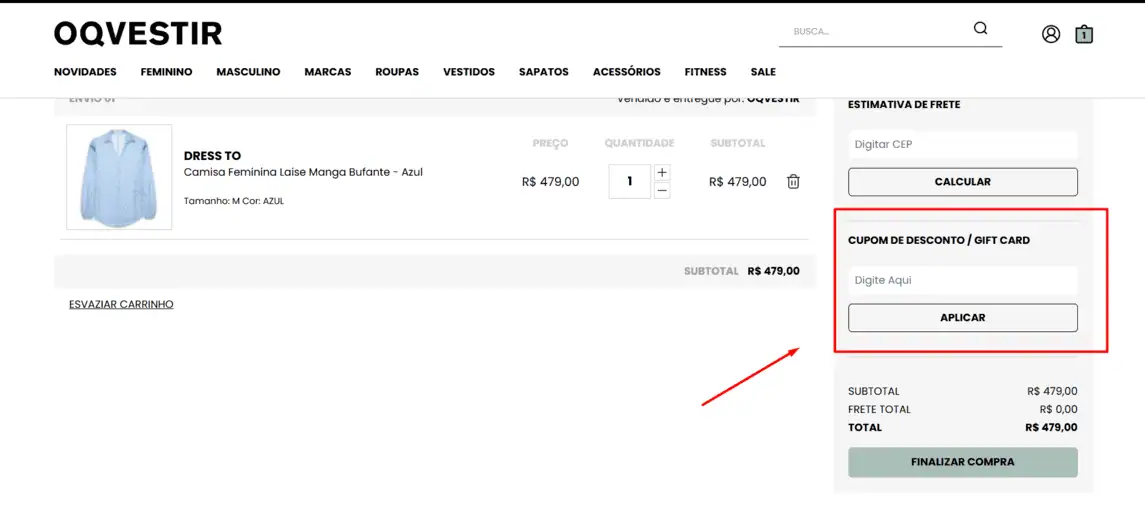Open the MARCAS menu
The width and height of the screenshot is (1145, 521).
click(328, 72)
